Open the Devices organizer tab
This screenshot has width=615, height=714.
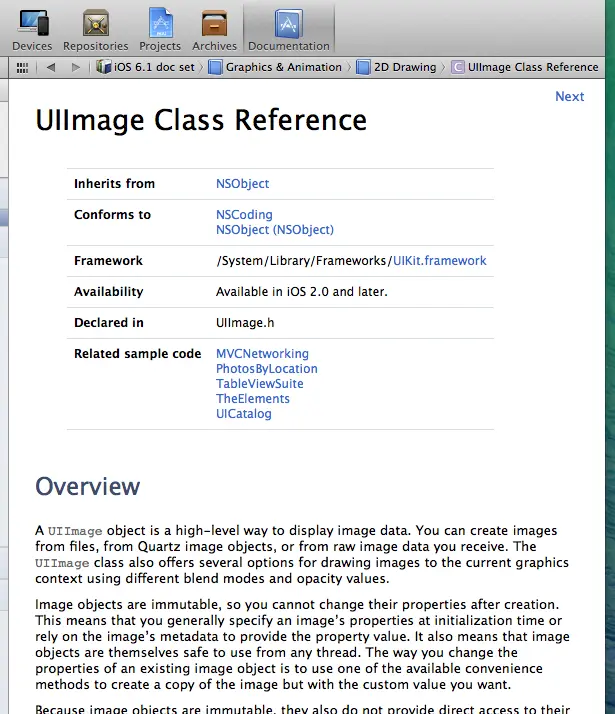click(x=32, y=30)
